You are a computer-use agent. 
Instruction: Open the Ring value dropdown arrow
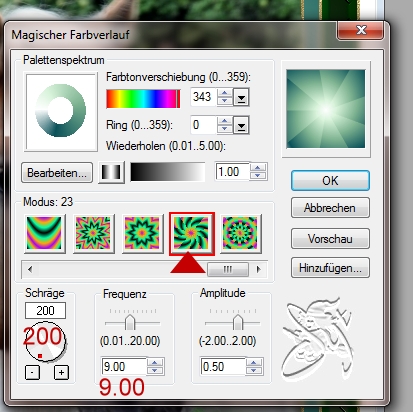(241, 125)
